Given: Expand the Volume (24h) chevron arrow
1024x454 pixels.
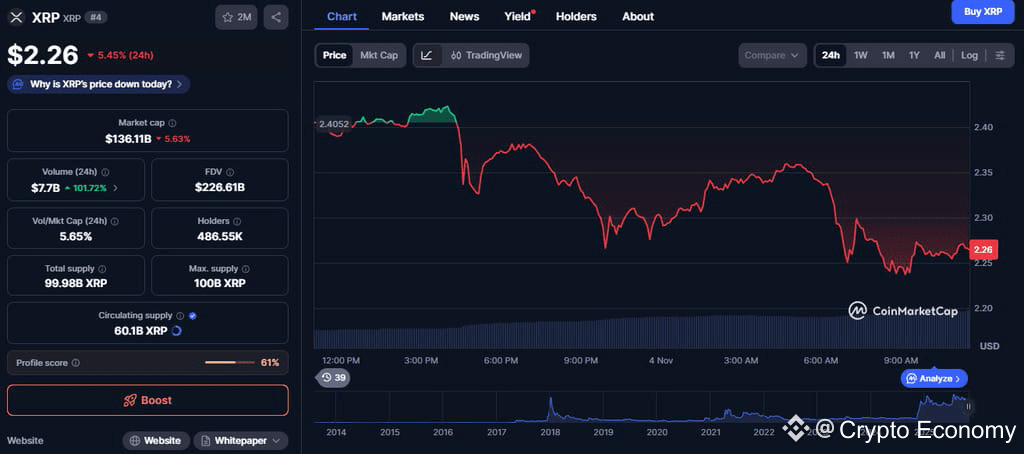Looking at the screenshot, I should (x=115, y=188).
